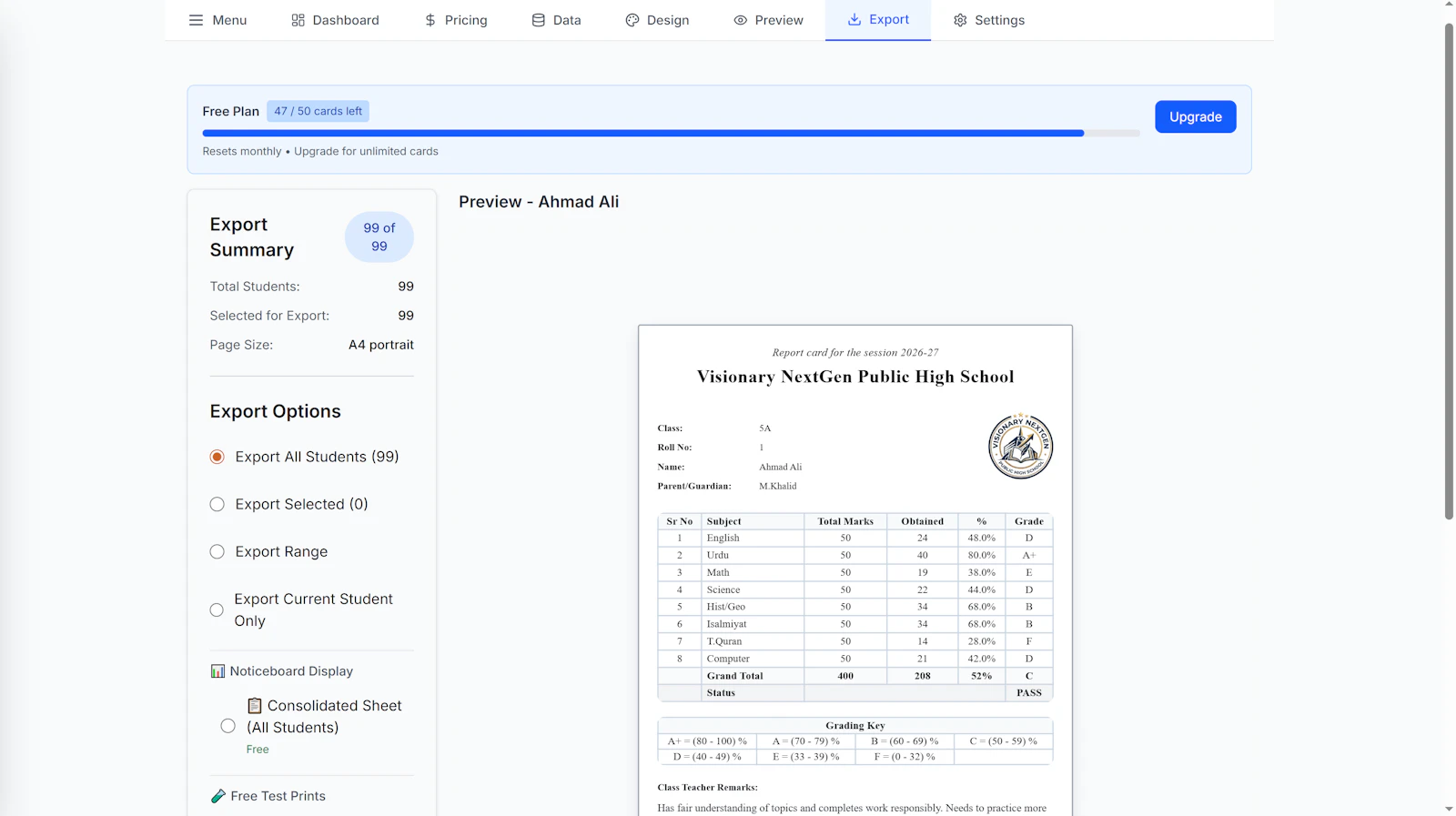Click the Export Options heading
Viewport: 1456px width, 816px height.
coord(275,411)
